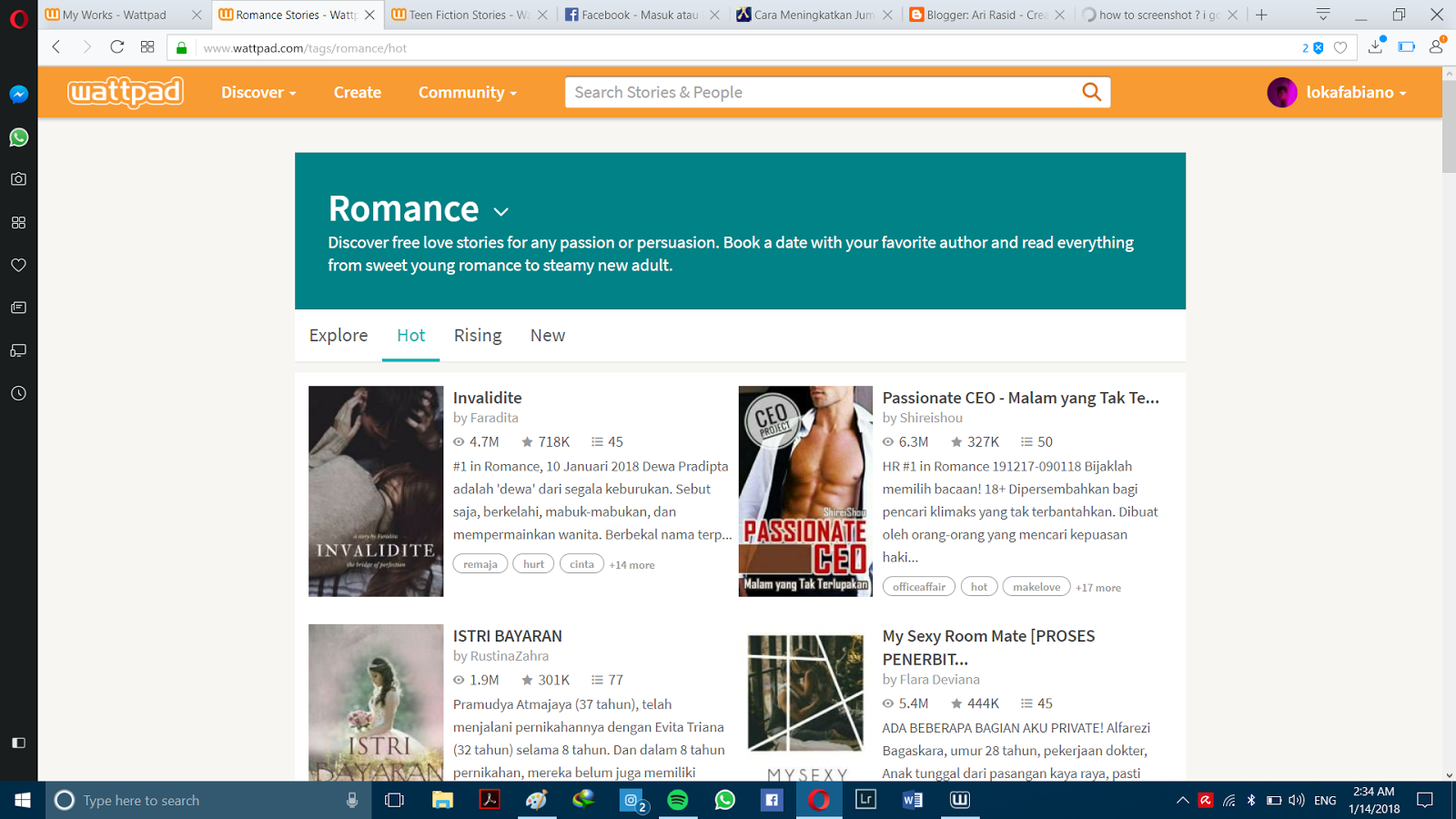This screenshot has width=1456, height=819.
Task: Open downloads icon in toolbar
Action: point(1376,46)
